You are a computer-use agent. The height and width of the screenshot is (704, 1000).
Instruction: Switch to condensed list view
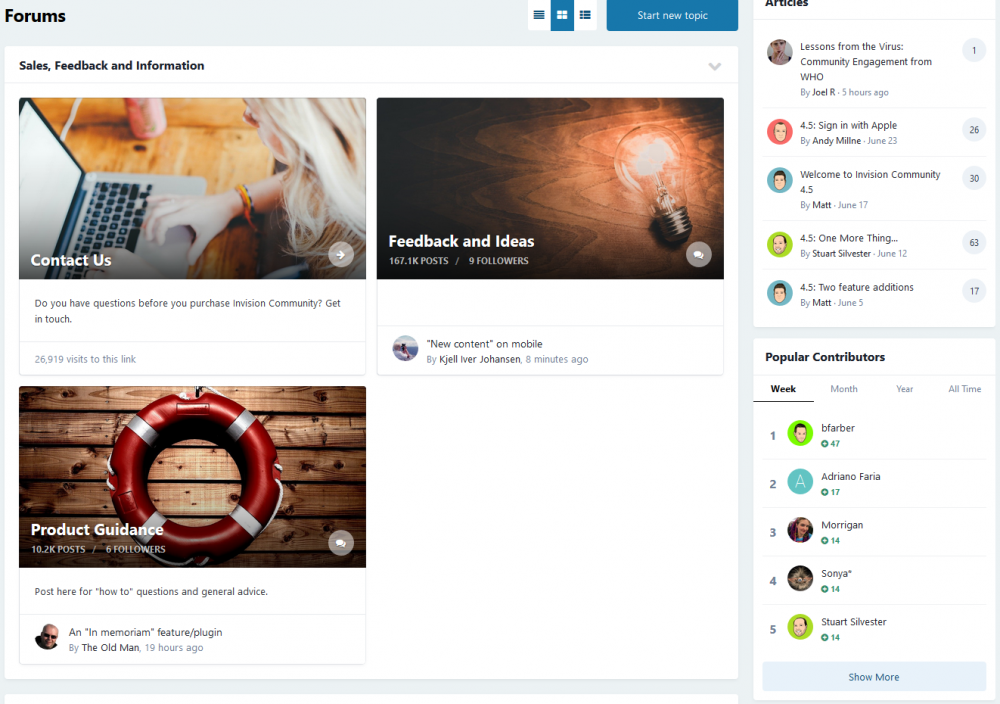(538, 15)
